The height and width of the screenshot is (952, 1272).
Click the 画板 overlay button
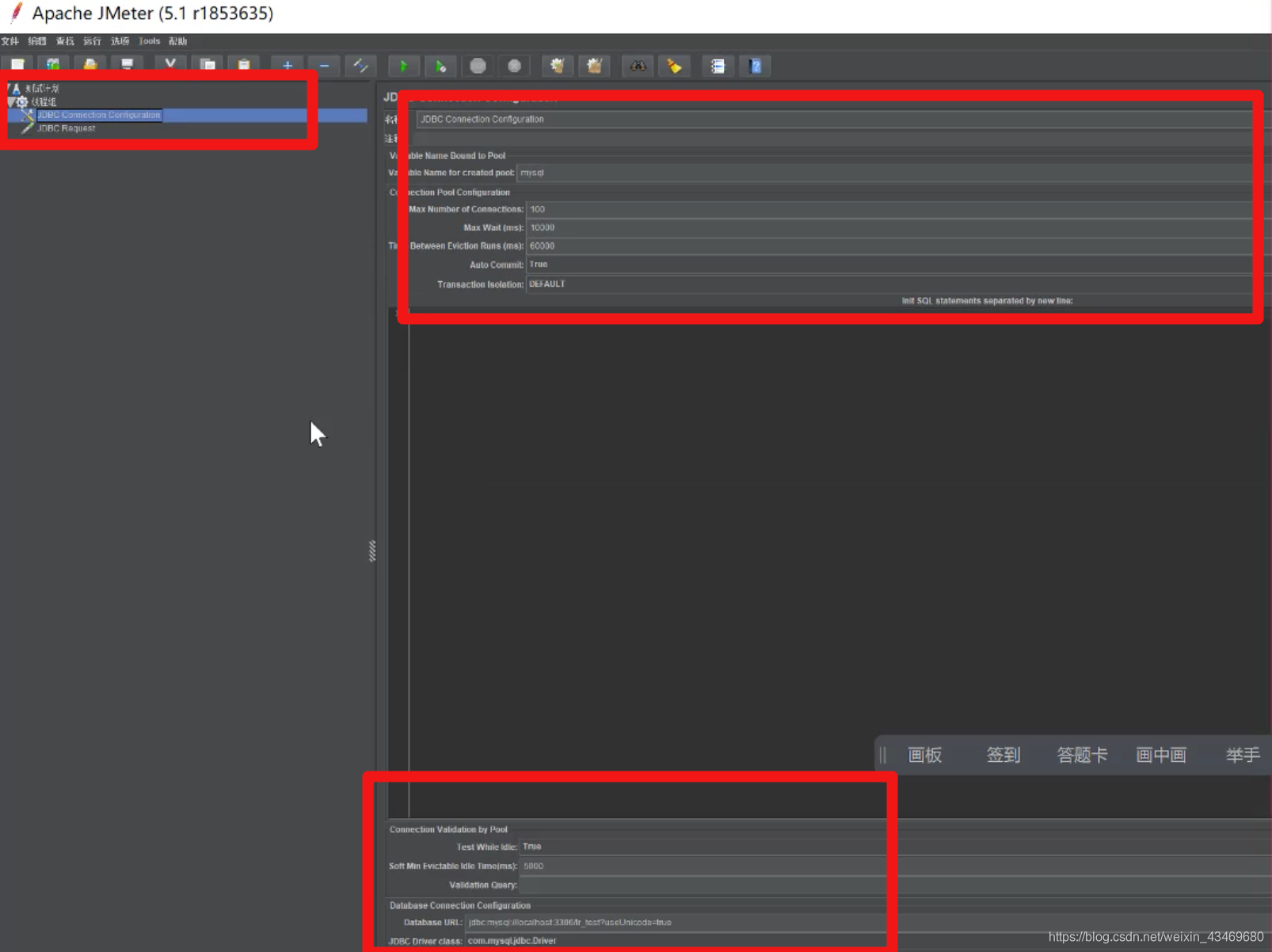pyautogui.click(x=925, y=756)
